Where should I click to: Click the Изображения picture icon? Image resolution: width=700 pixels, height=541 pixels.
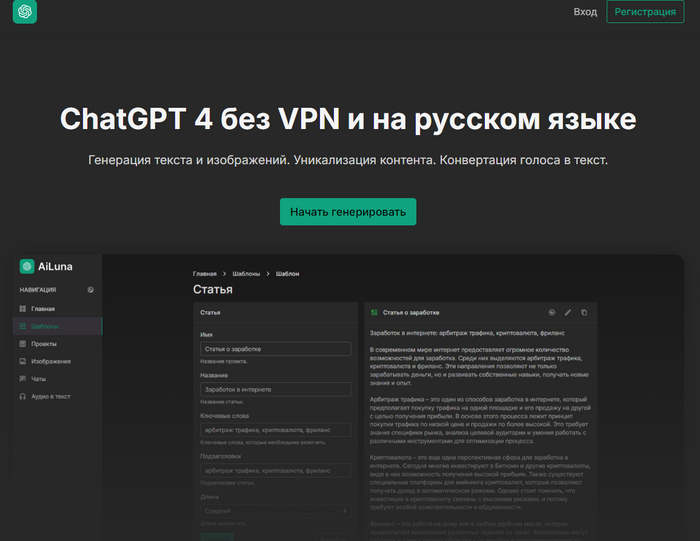pos(23,361)
